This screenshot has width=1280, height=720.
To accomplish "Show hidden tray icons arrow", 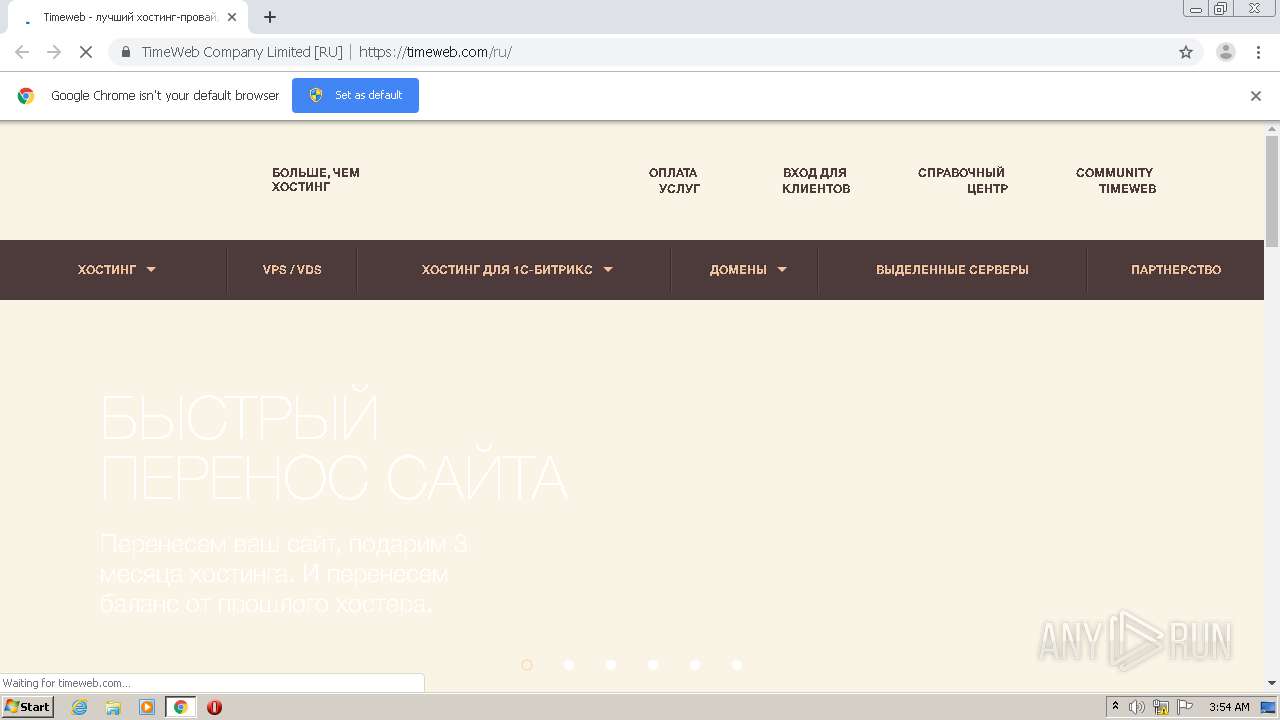I will [x=1115, y=706].
